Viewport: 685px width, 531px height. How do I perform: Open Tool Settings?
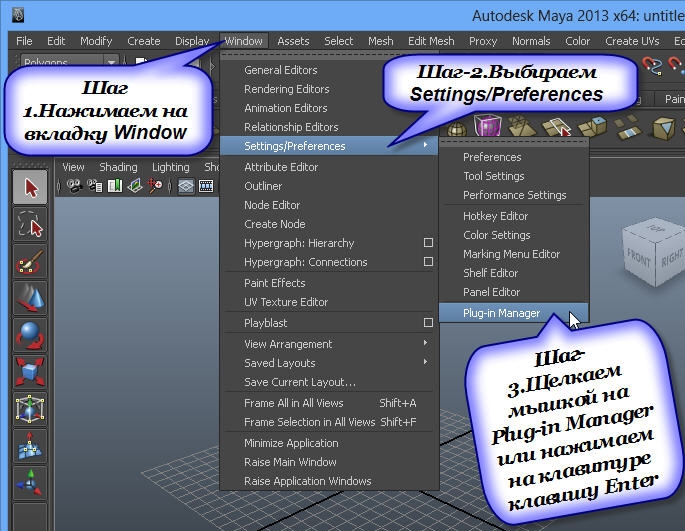tap(494, 176)
